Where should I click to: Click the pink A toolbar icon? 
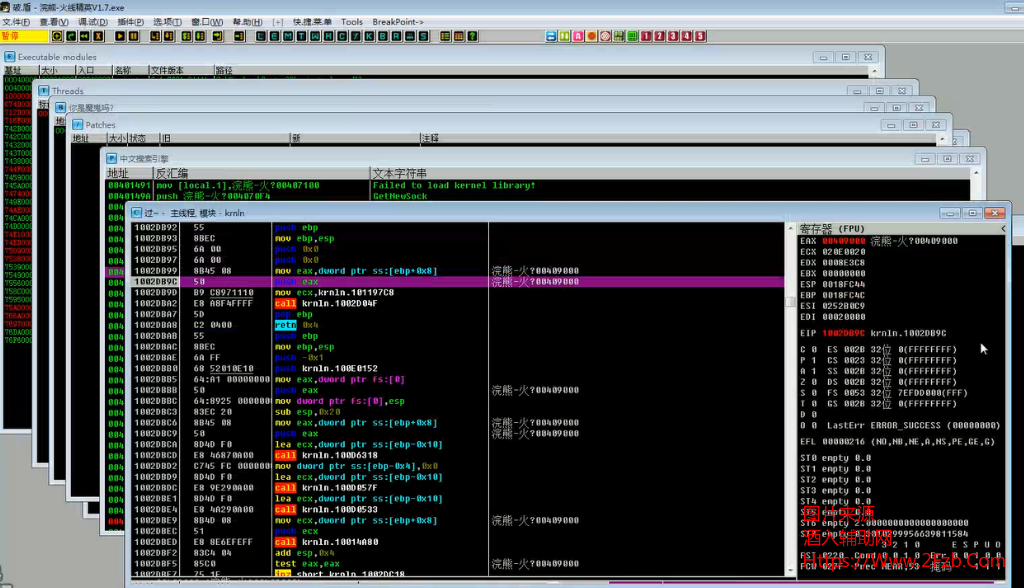tap(578, 36)
